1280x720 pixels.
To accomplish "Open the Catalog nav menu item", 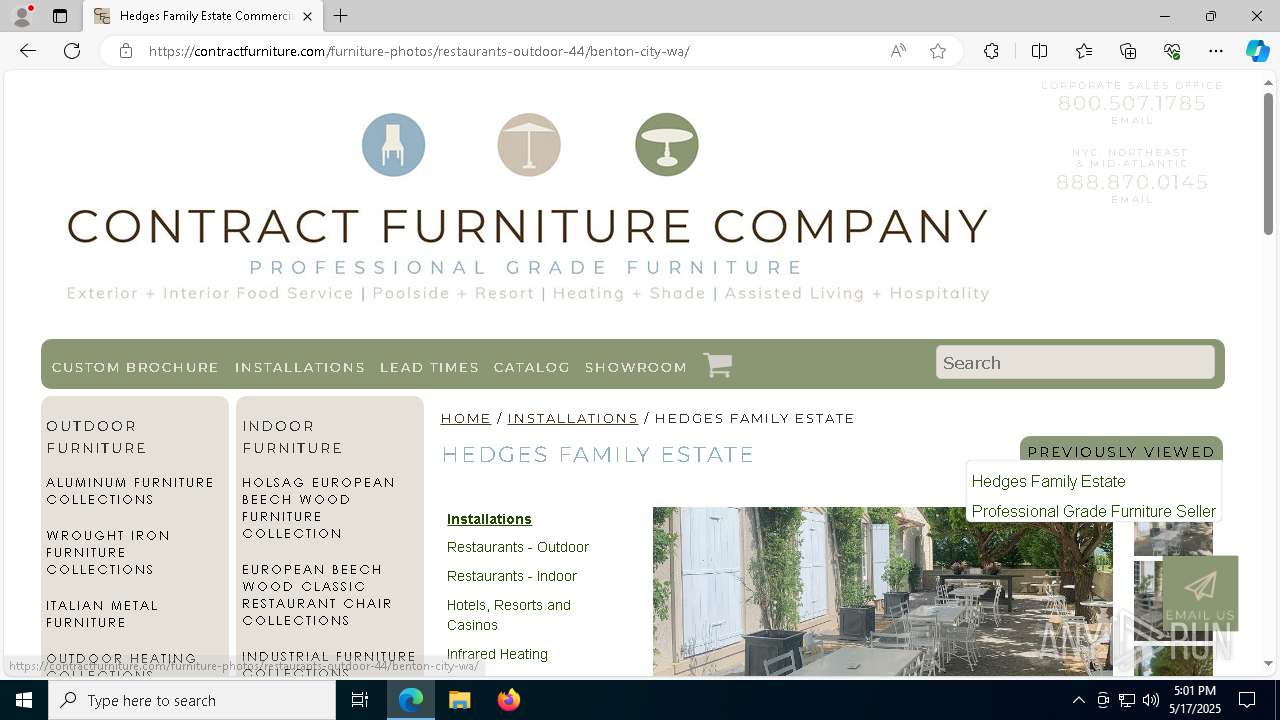I will point(532,368).
